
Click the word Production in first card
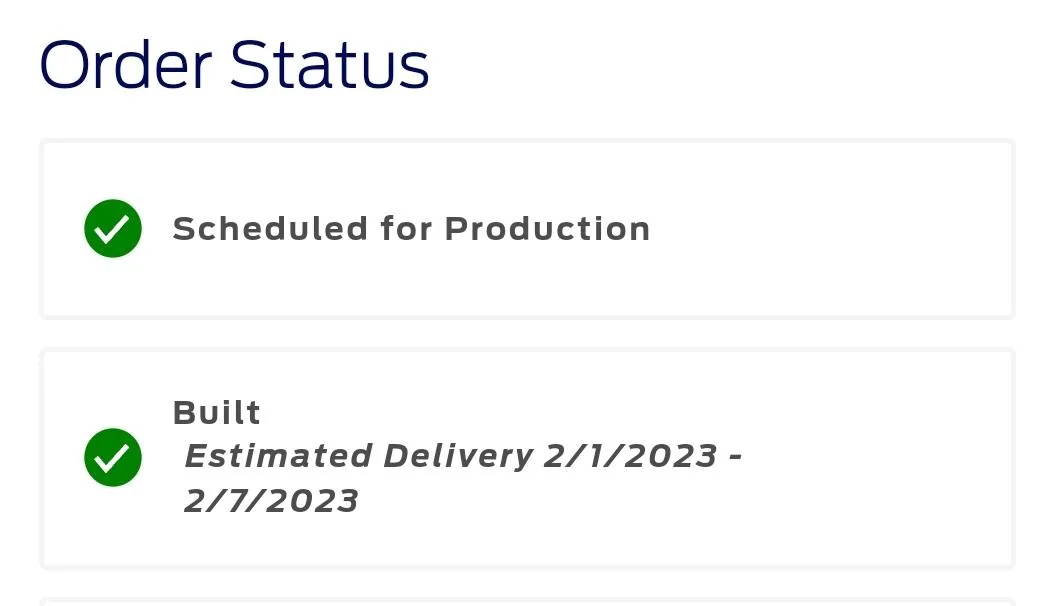(547, 229)
